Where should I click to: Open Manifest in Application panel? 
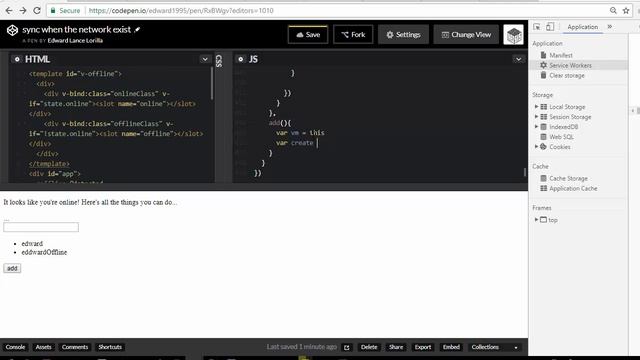point(561,55)
